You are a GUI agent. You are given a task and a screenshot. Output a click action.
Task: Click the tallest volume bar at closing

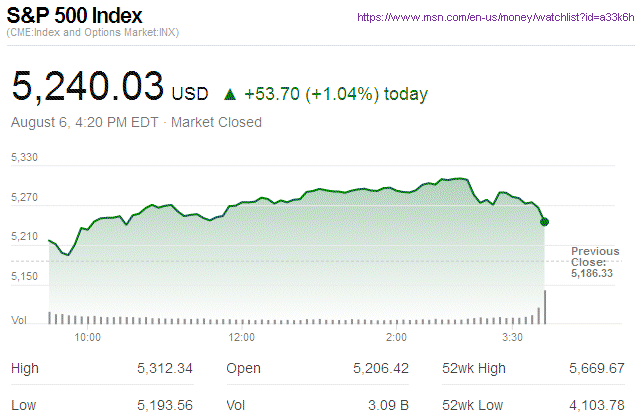coord(545,307)
